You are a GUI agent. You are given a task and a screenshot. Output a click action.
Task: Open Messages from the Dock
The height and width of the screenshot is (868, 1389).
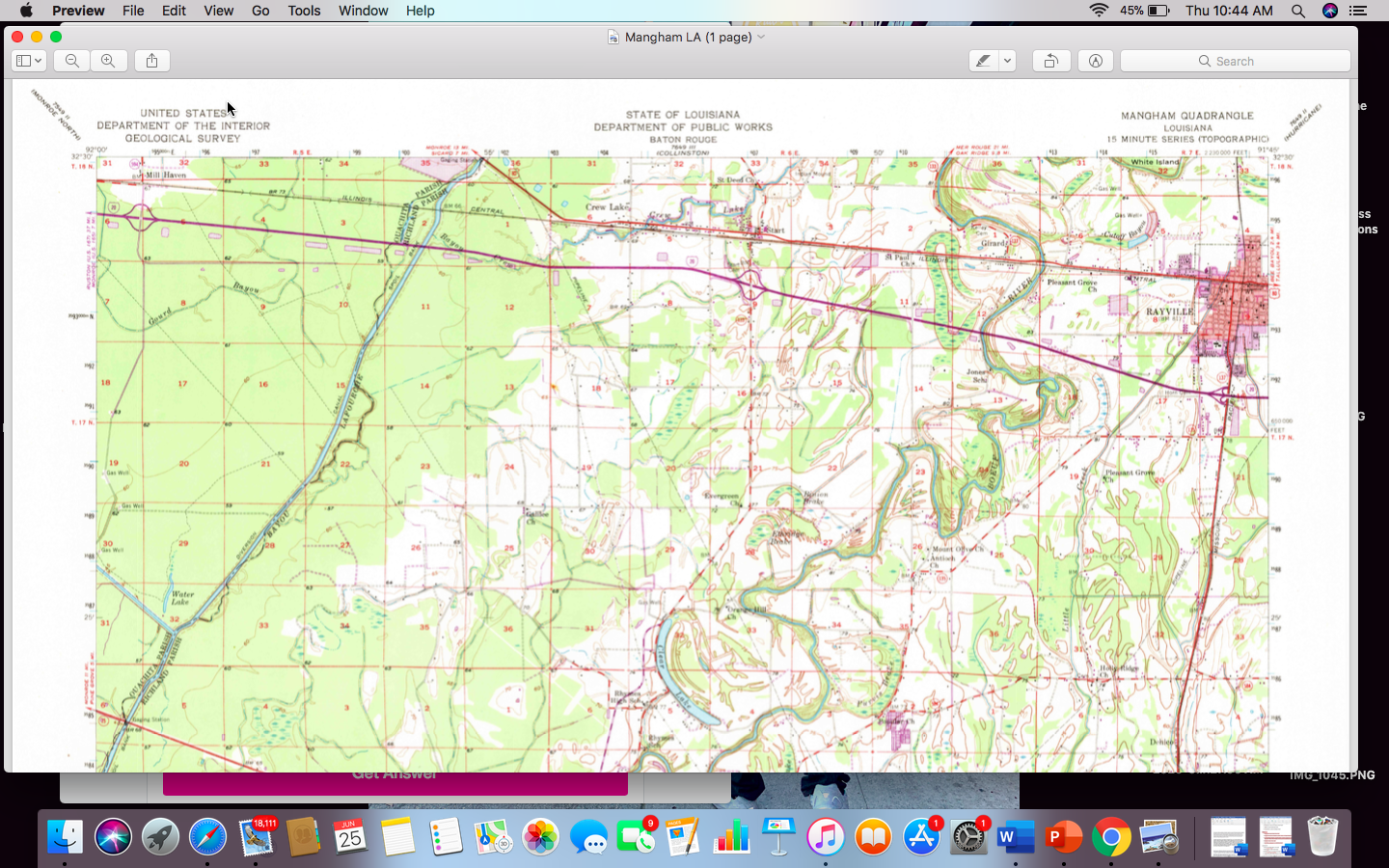589,837
